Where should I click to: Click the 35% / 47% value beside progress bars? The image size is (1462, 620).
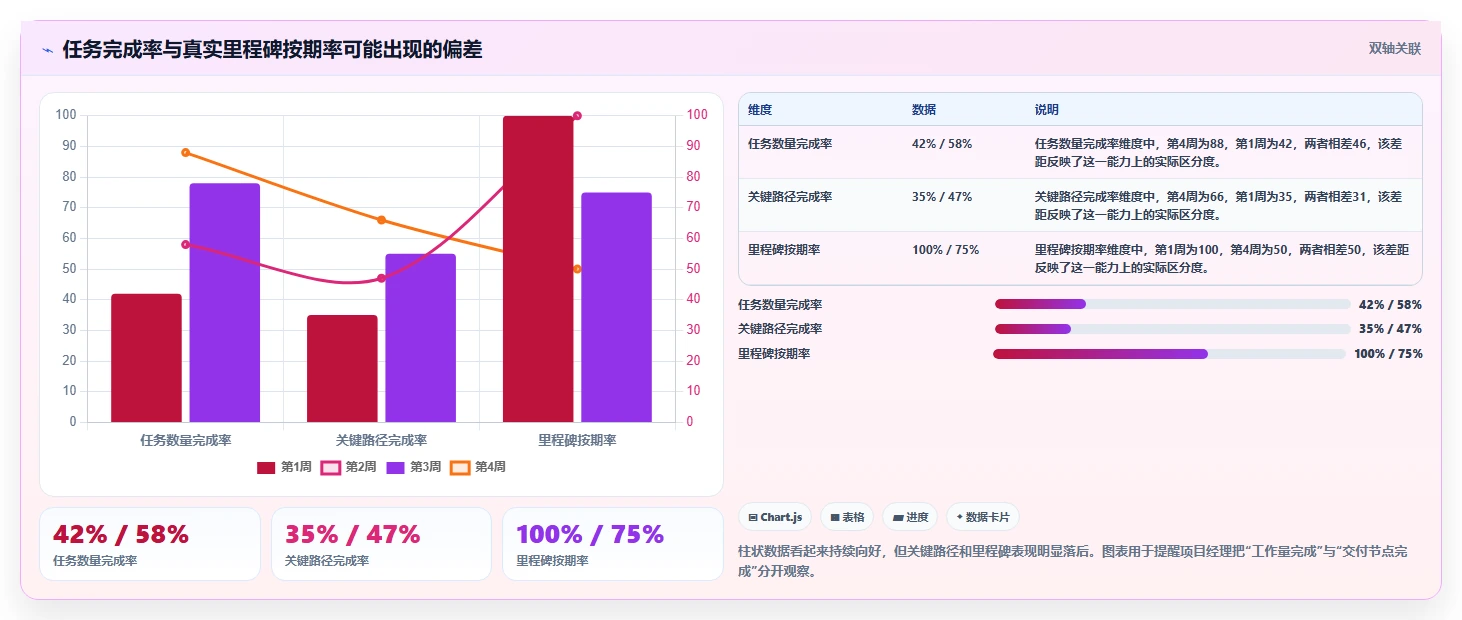1390,329
